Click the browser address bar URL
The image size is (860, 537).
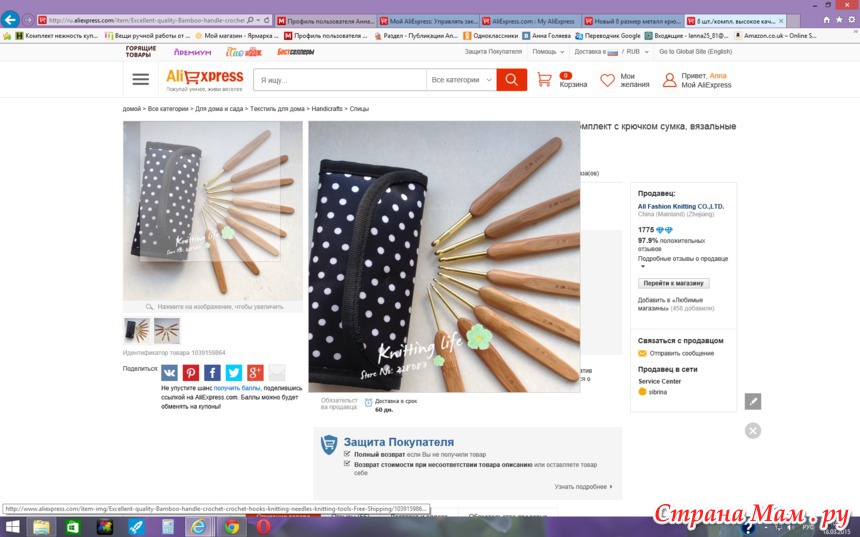(146, 20)
